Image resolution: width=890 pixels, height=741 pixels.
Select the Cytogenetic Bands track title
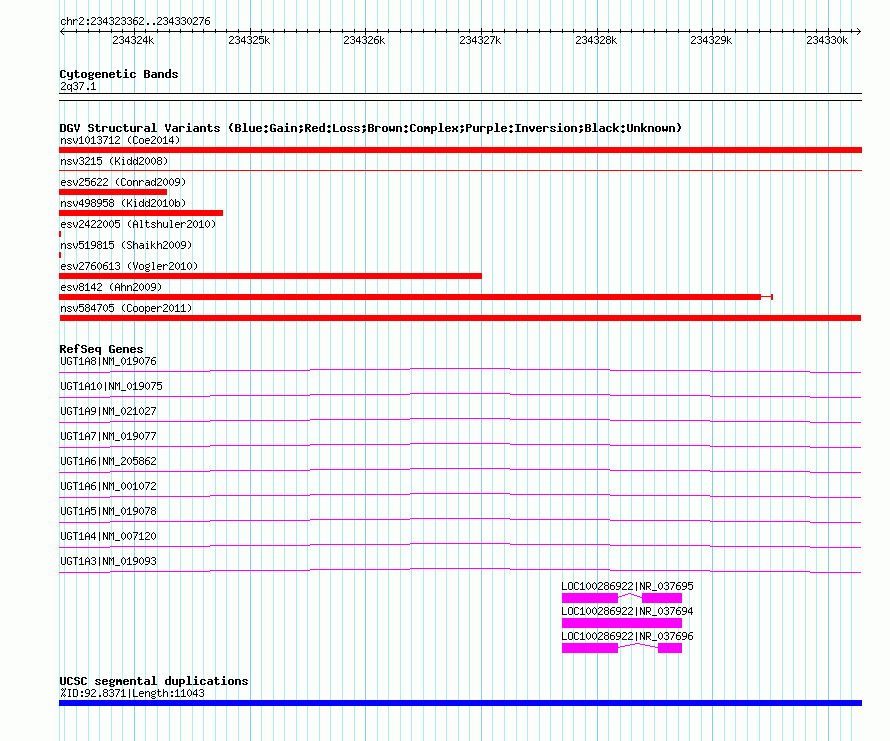tap(119, 74)
